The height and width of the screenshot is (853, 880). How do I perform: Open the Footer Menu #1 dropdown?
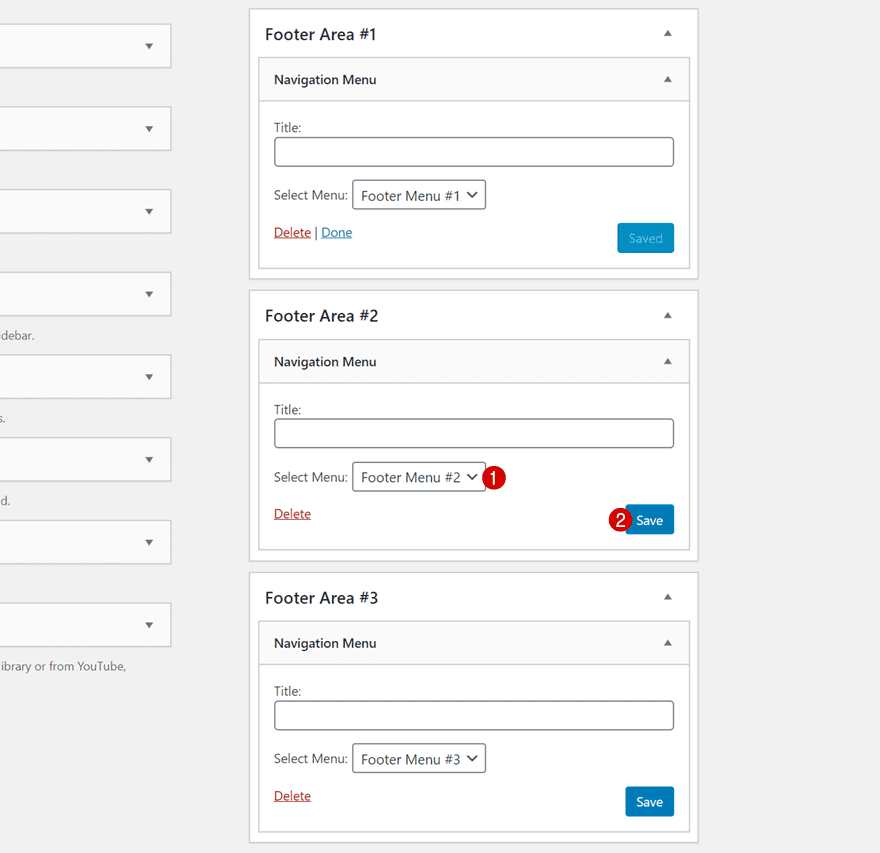click(419, 194)
